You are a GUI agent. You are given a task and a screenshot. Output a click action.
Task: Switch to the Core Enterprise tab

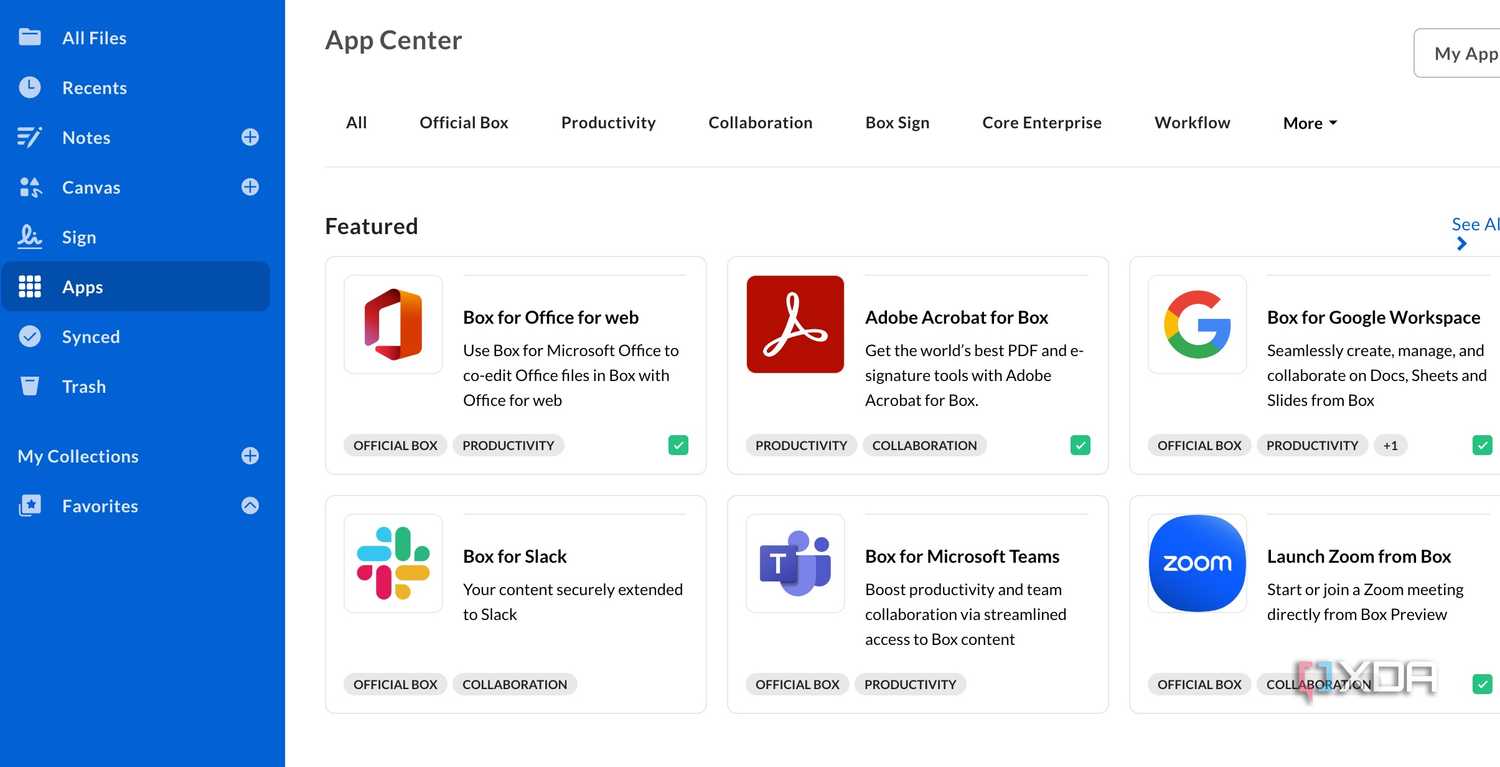1042,122
